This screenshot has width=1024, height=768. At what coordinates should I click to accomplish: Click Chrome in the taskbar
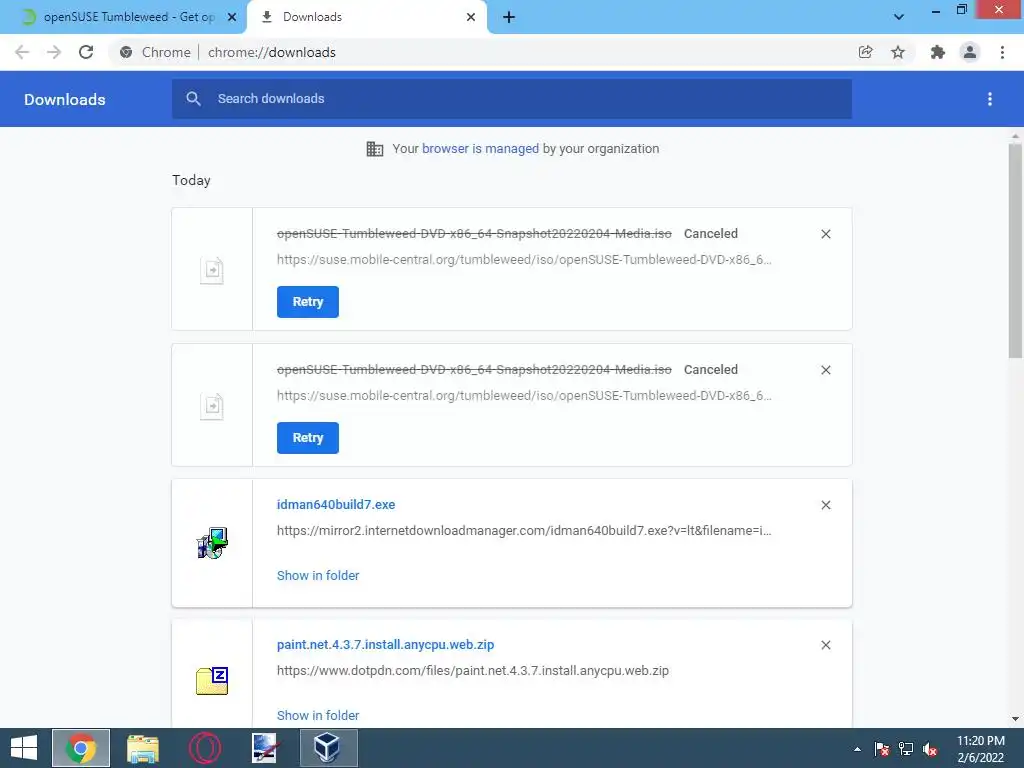click(x=81, y=748)
